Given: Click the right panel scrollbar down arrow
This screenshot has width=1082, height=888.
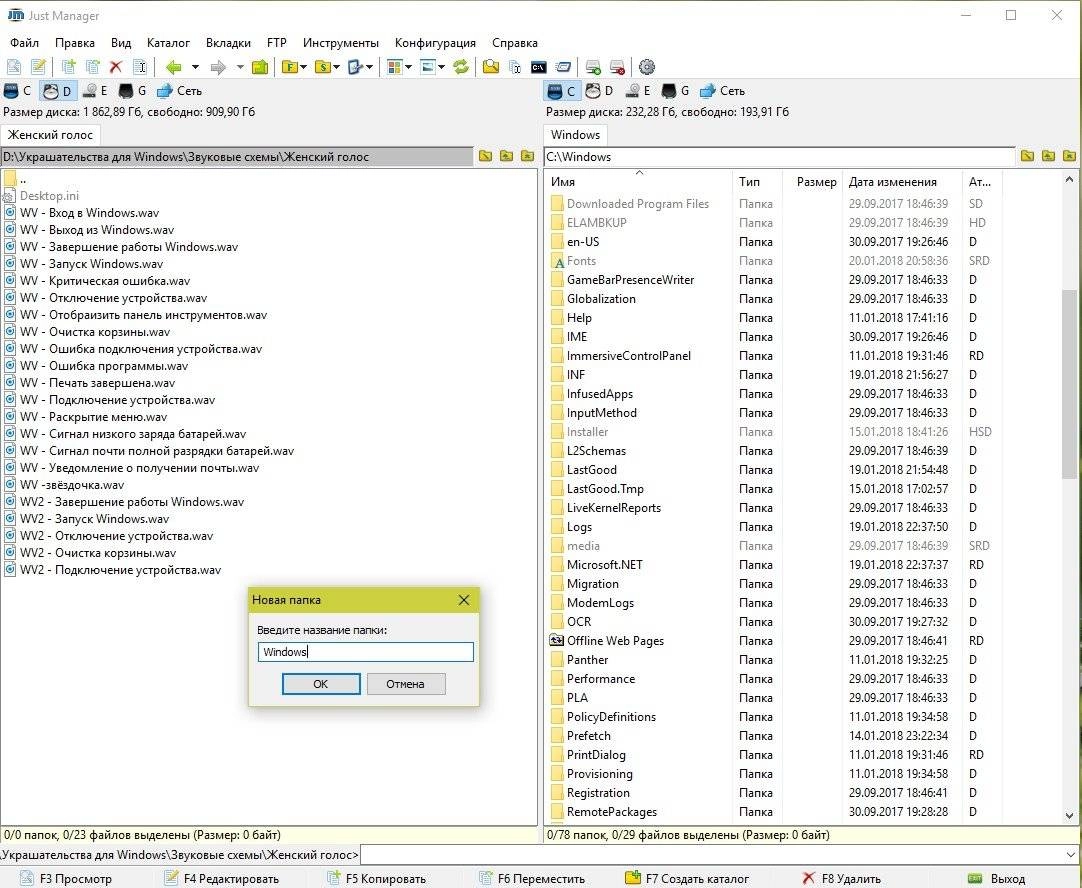Looking at the screenshot, I should [x=1070, y=816].
